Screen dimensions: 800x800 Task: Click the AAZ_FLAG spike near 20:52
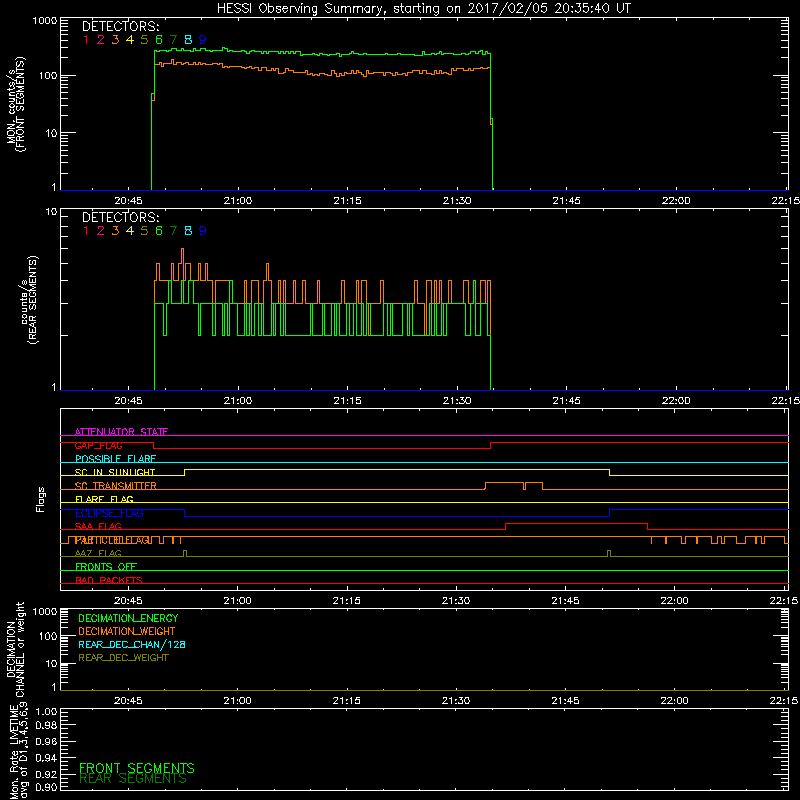(x=185, y=553)
